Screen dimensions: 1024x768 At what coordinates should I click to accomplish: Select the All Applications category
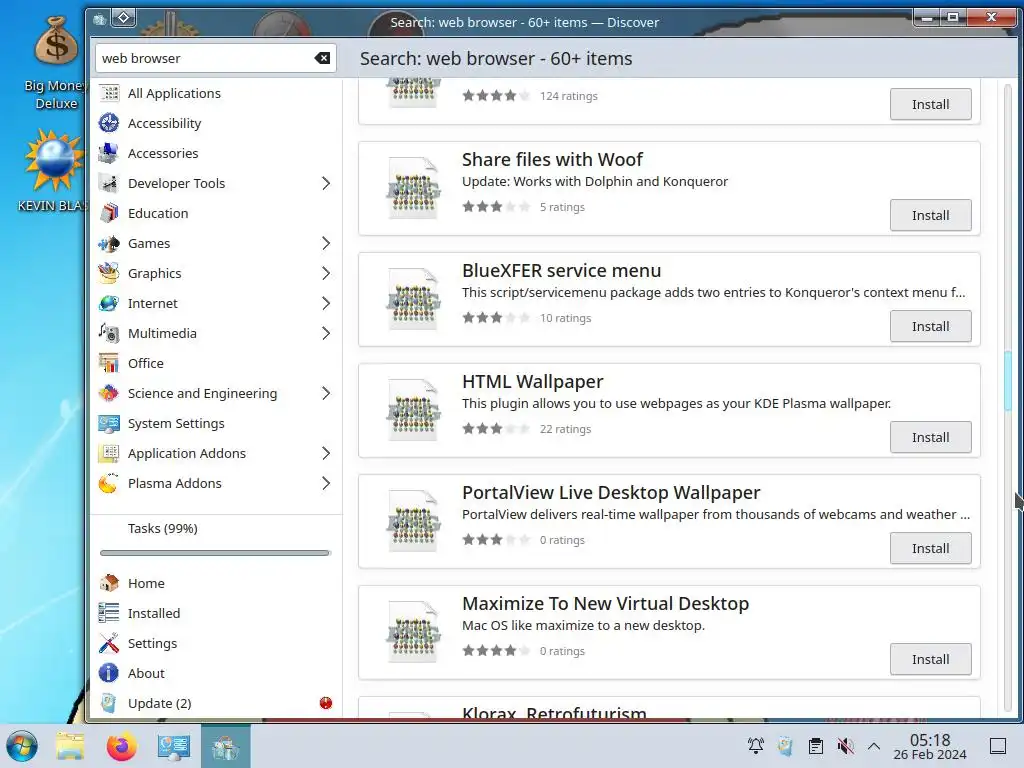pyautogui.click(x=216, y=93)
